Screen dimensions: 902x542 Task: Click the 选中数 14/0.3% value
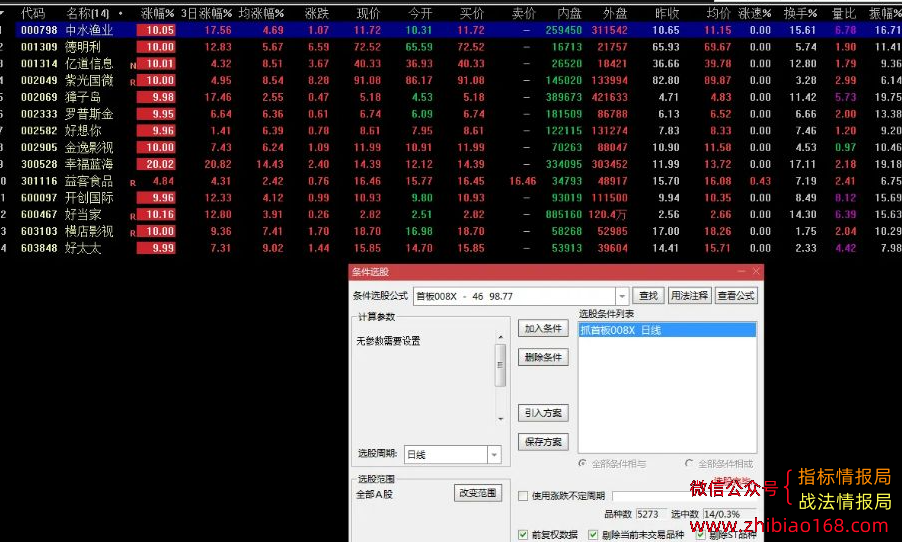[x=729, y=514]
